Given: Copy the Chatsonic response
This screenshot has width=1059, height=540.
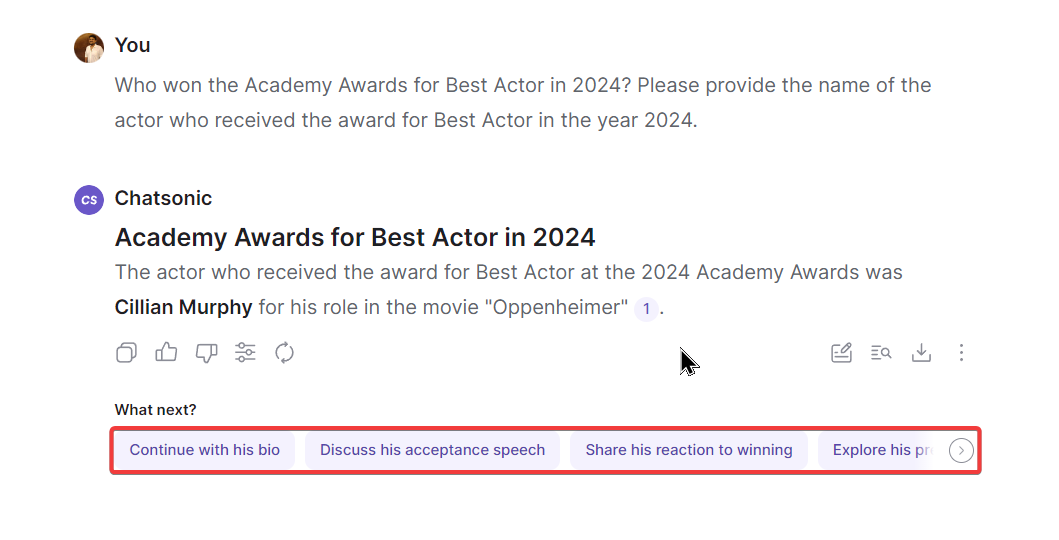Looking at the screenshot, I should click(x=126, y=352).
